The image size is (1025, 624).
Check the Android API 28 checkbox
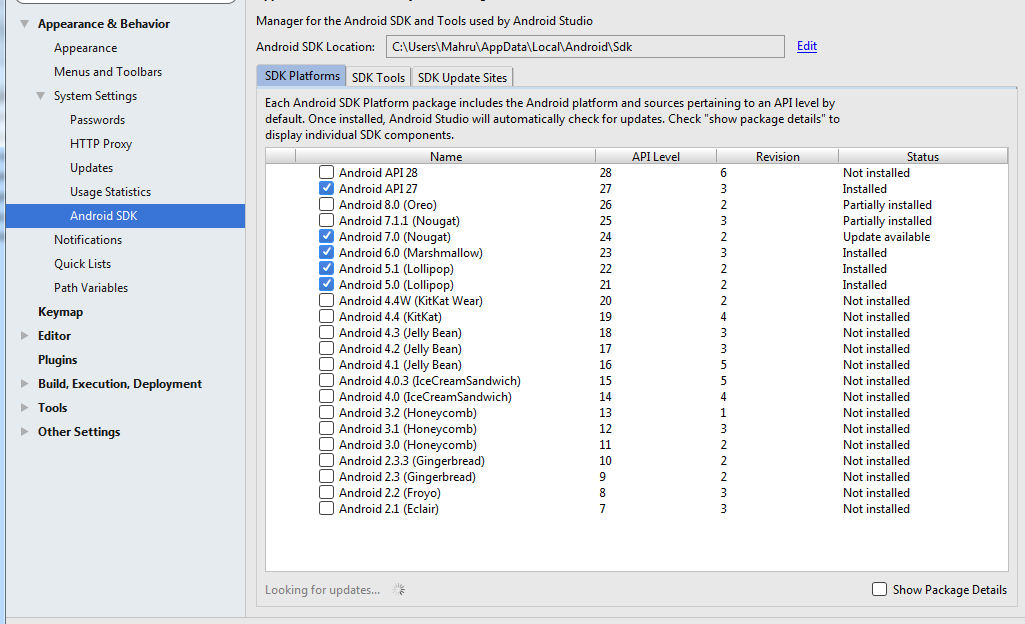pos(326,173)
